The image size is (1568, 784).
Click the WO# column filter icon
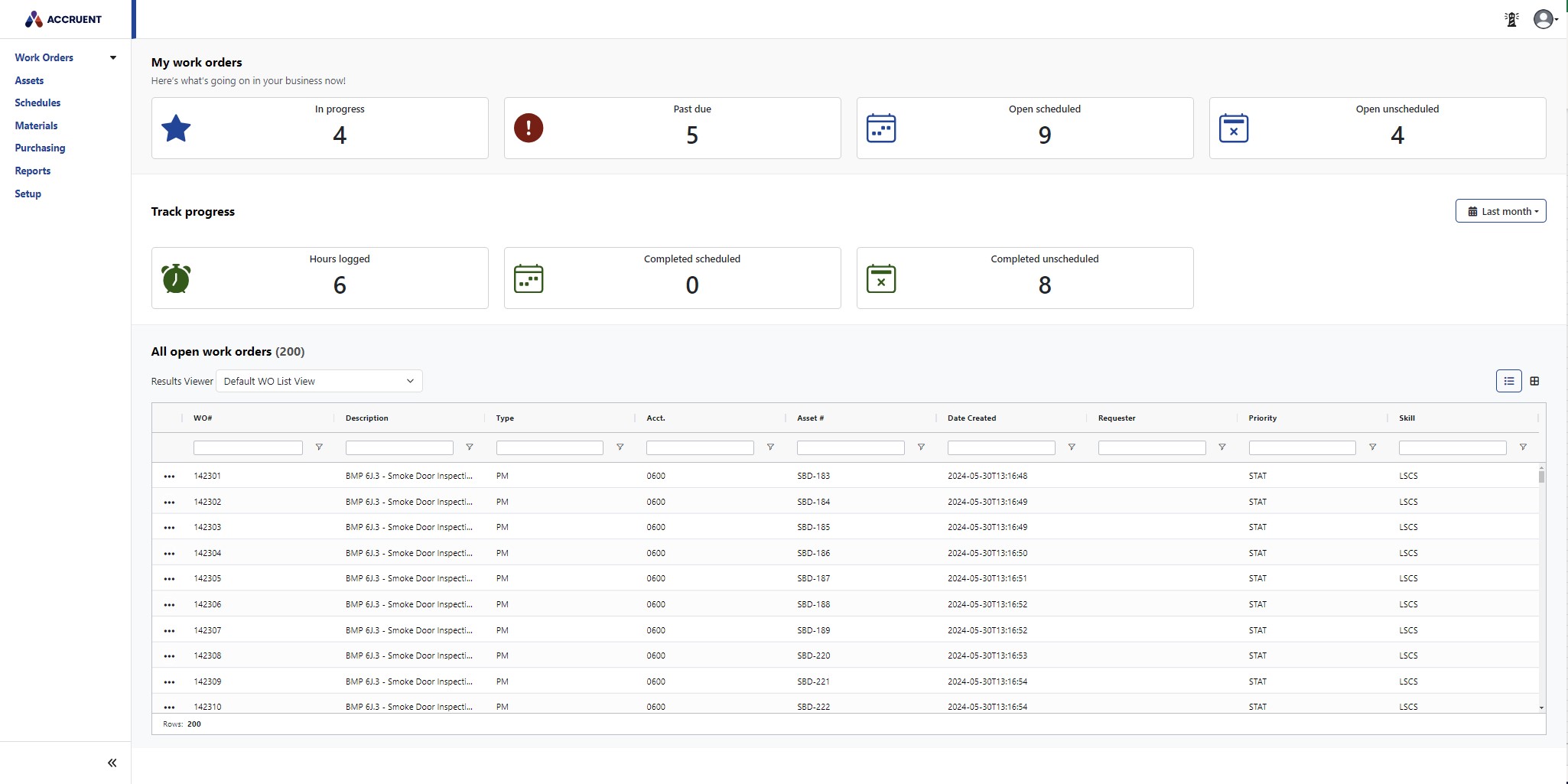point(319,447)
